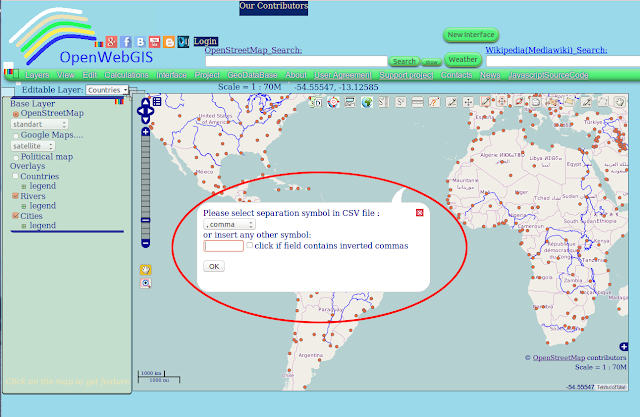The height and width of the screenshot is (417, 640).
Task: Open the YouTube social icon
Action: (x=154, y=42)
